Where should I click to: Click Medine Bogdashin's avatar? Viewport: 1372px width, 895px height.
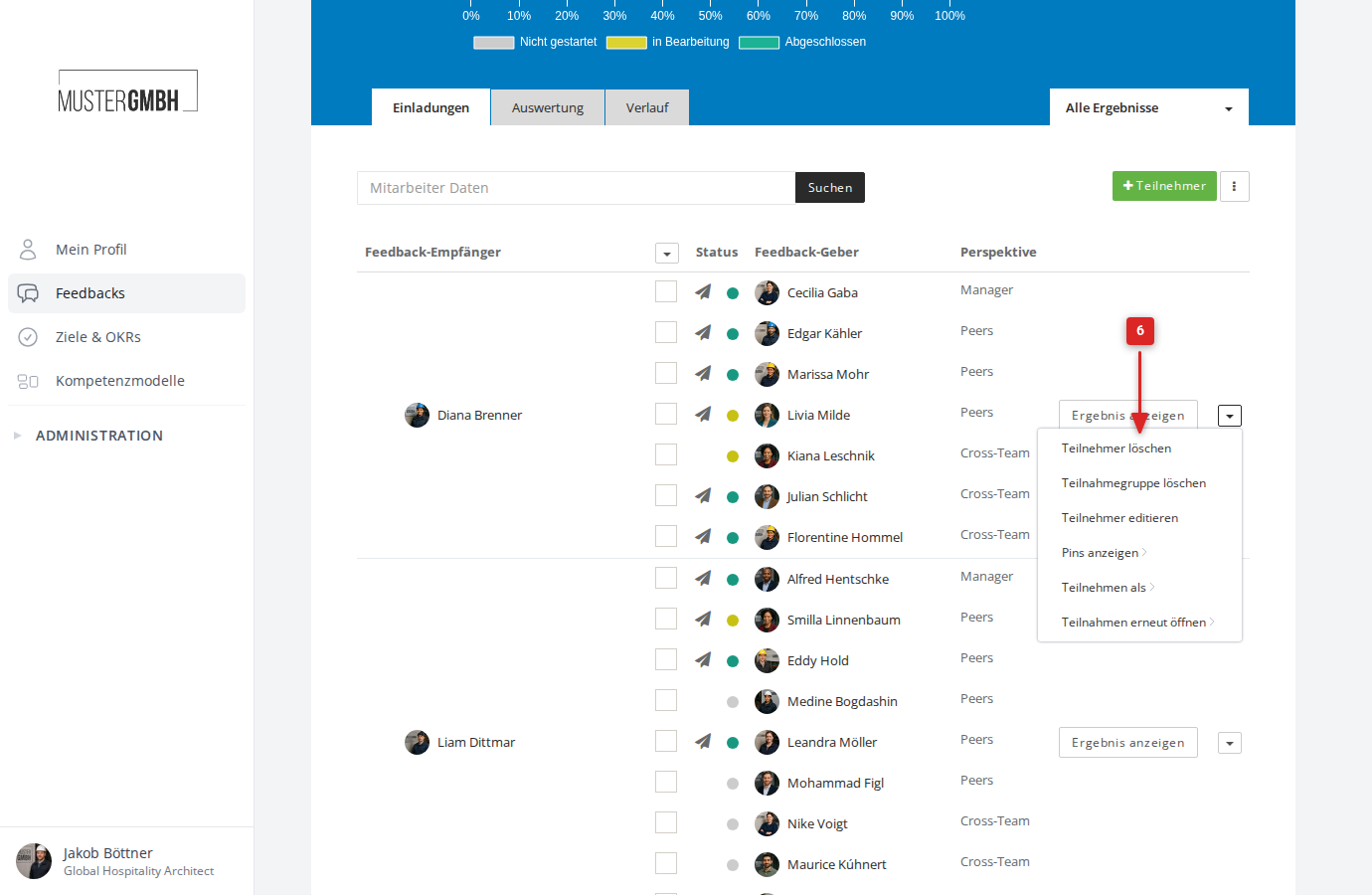tap(767, 701)
